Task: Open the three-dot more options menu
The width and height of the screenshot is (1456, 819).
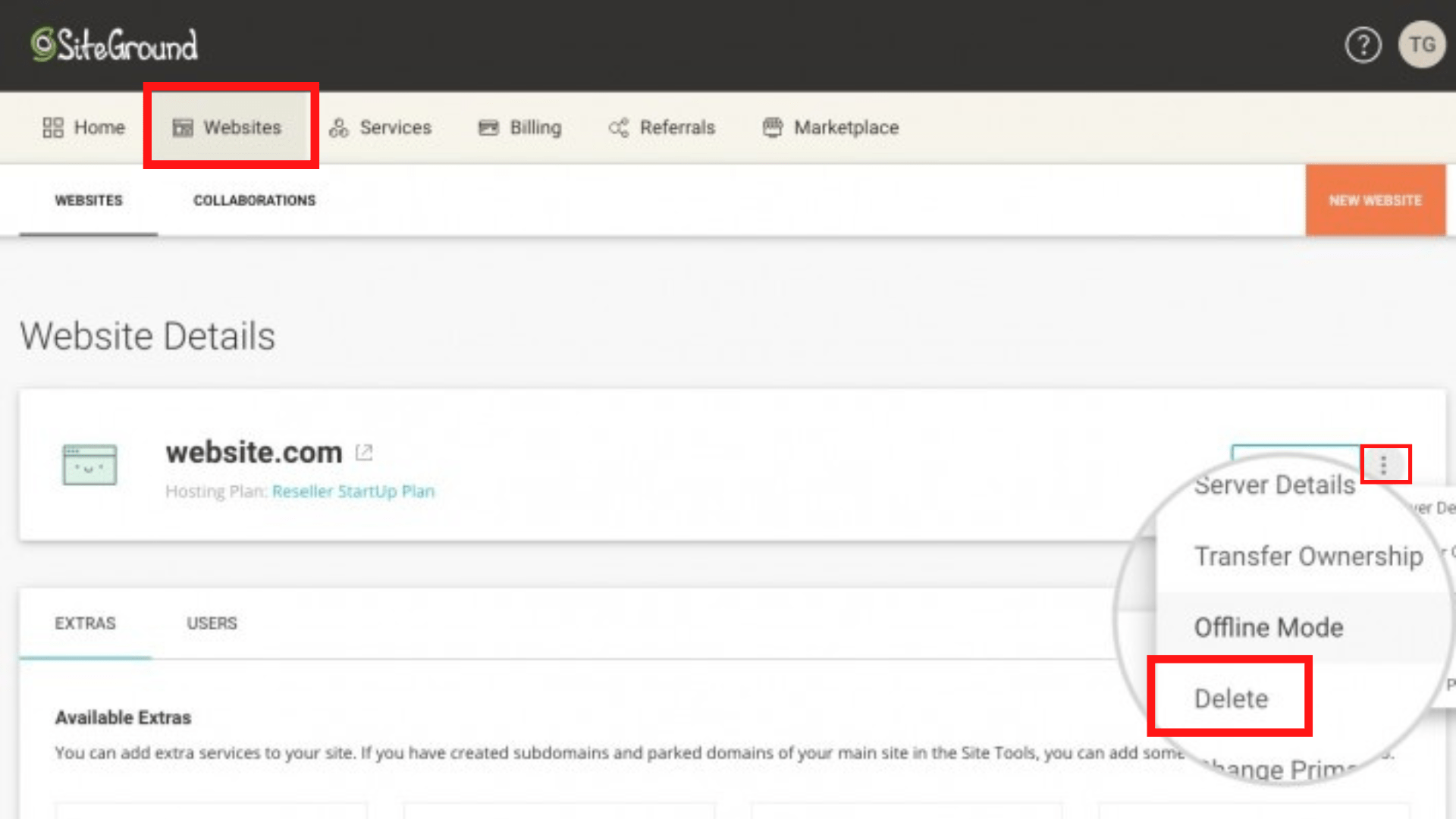Action: tap(1384, 464)
